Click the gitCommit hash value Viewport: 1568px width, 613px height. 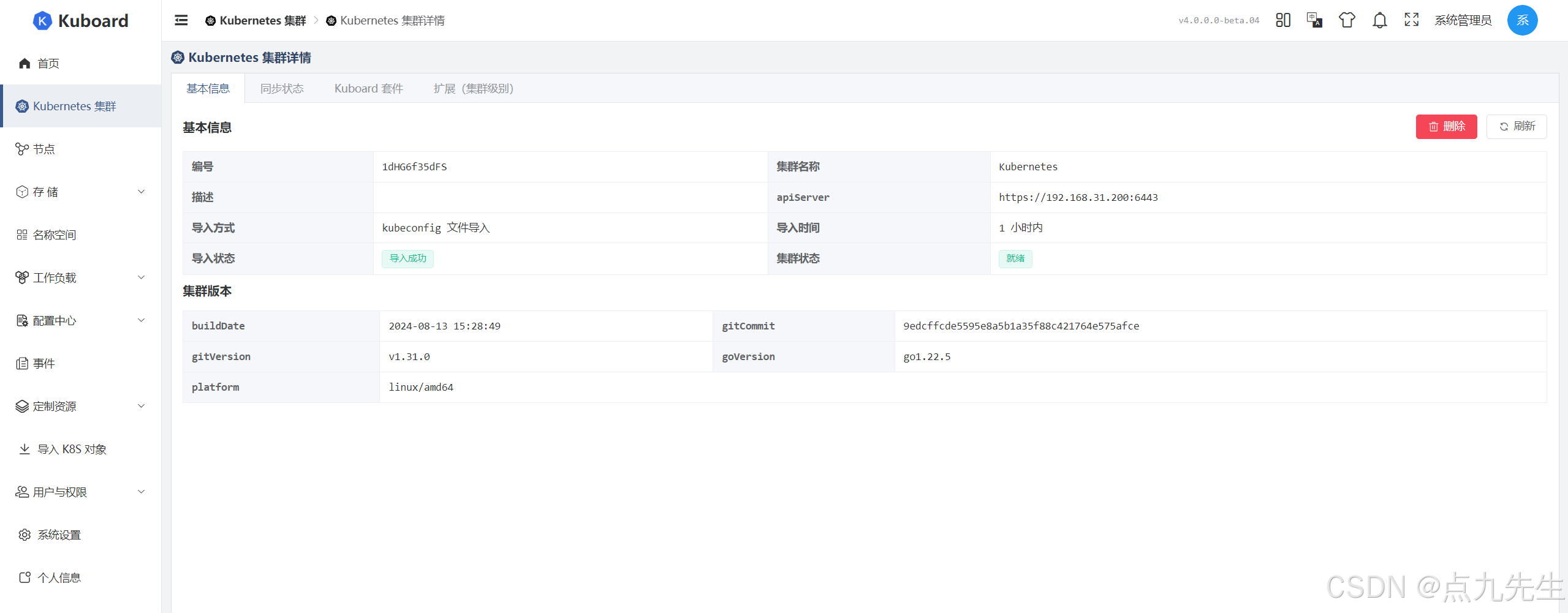coord(1021,326)
